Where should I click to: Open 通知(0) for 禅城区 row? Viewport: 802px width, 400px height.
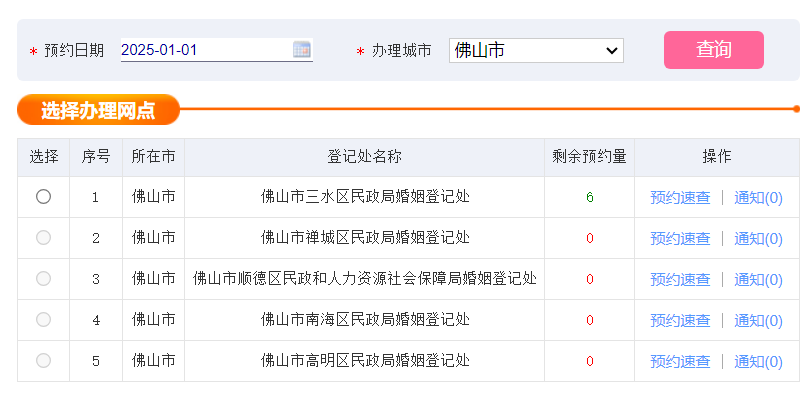pyautogui.click(x=758, y=238)
